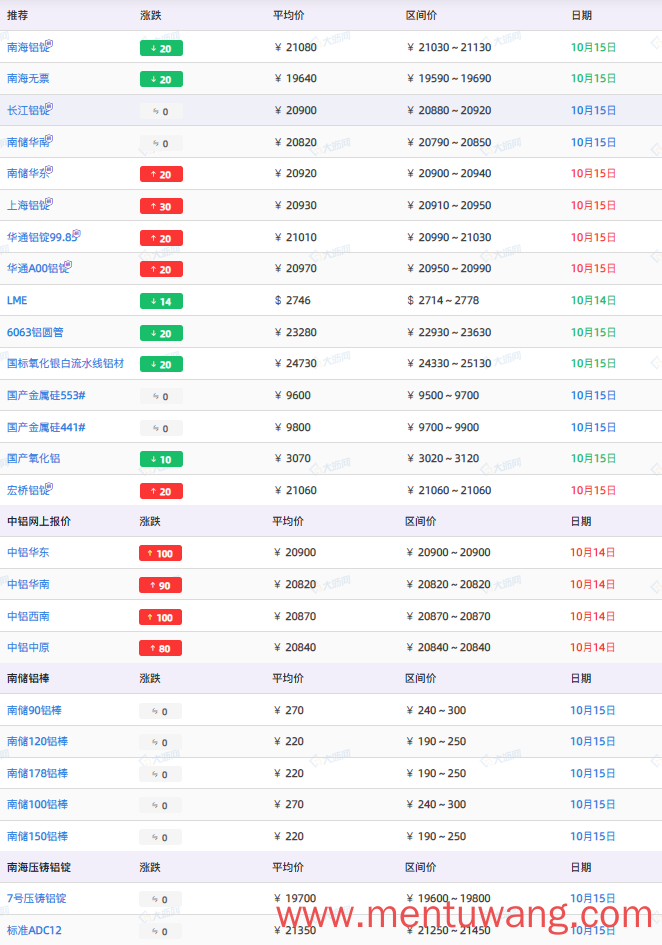Click price range ¥ 3020 ~ 3120
Viewport: 662px width, 945px height.
pyautogui.click(x=443, y=459)
